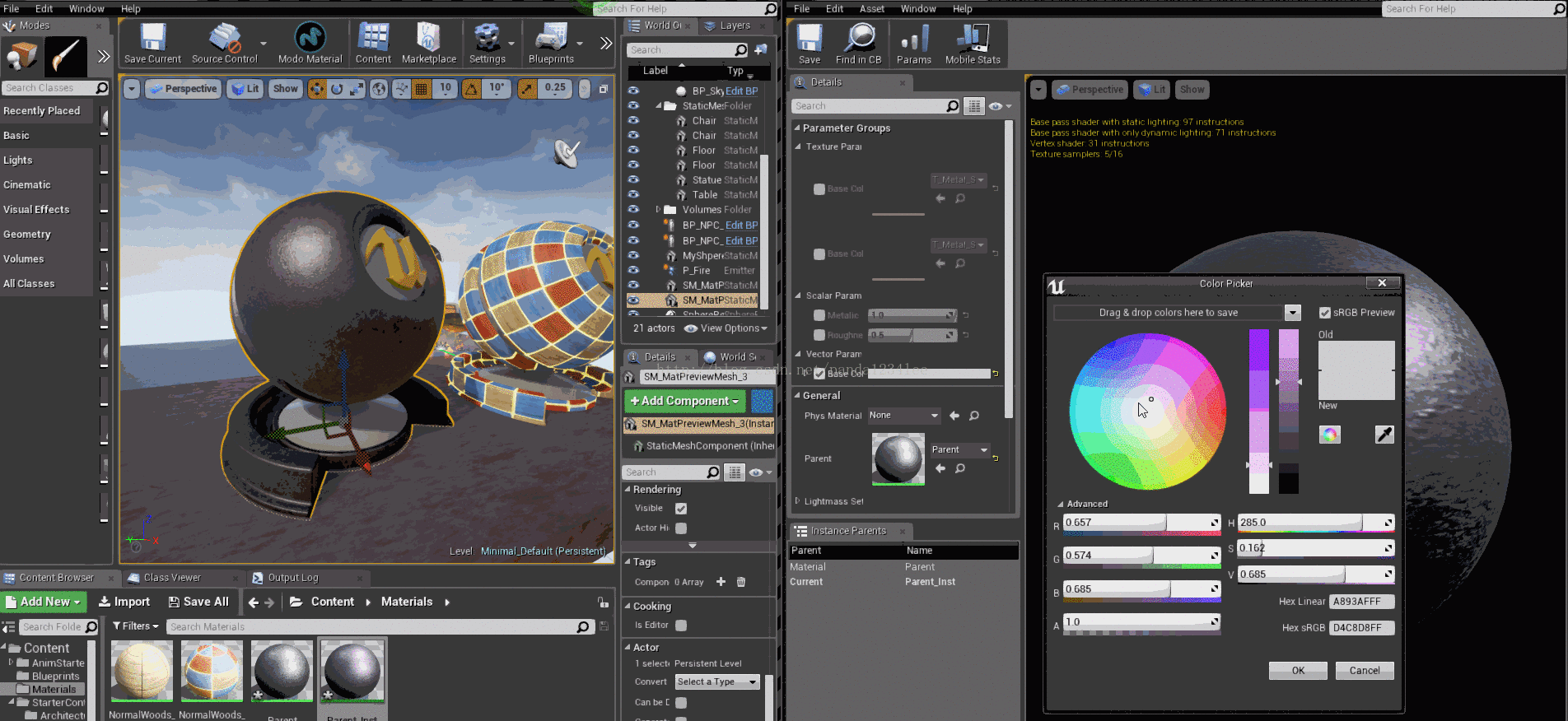Open the Blueprints toolbar icon
This screenshot has height=721, width=1568.
(x=551, y=43)
